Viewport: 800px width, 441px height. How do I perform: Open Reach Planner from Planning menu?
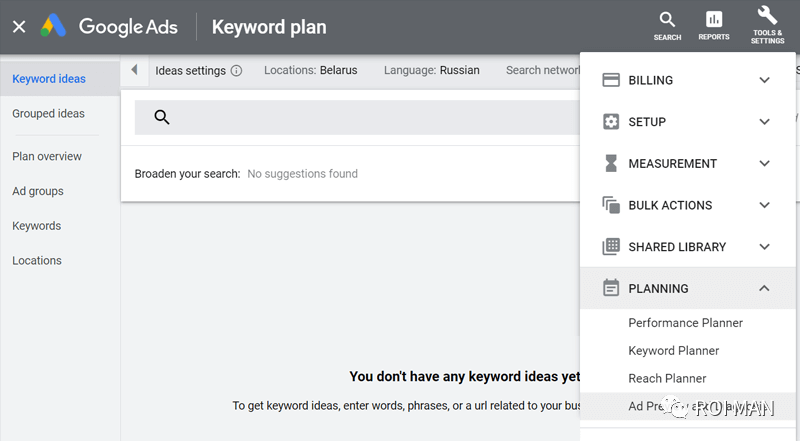tap(667, 378)
